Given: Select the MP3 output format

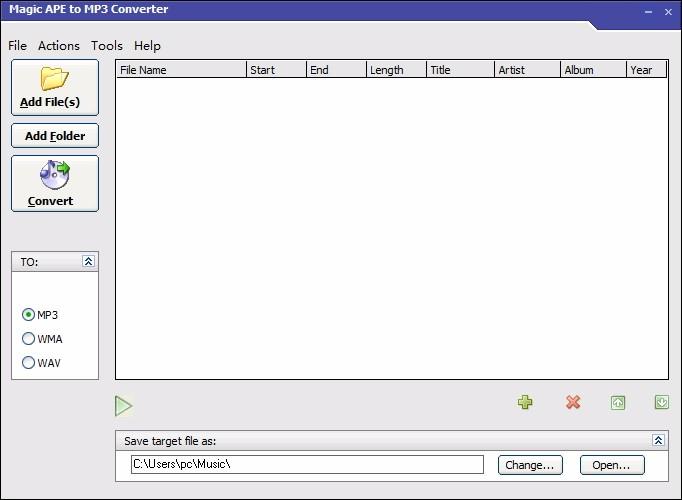Looking at the screenshot, I should pos(40,314).
